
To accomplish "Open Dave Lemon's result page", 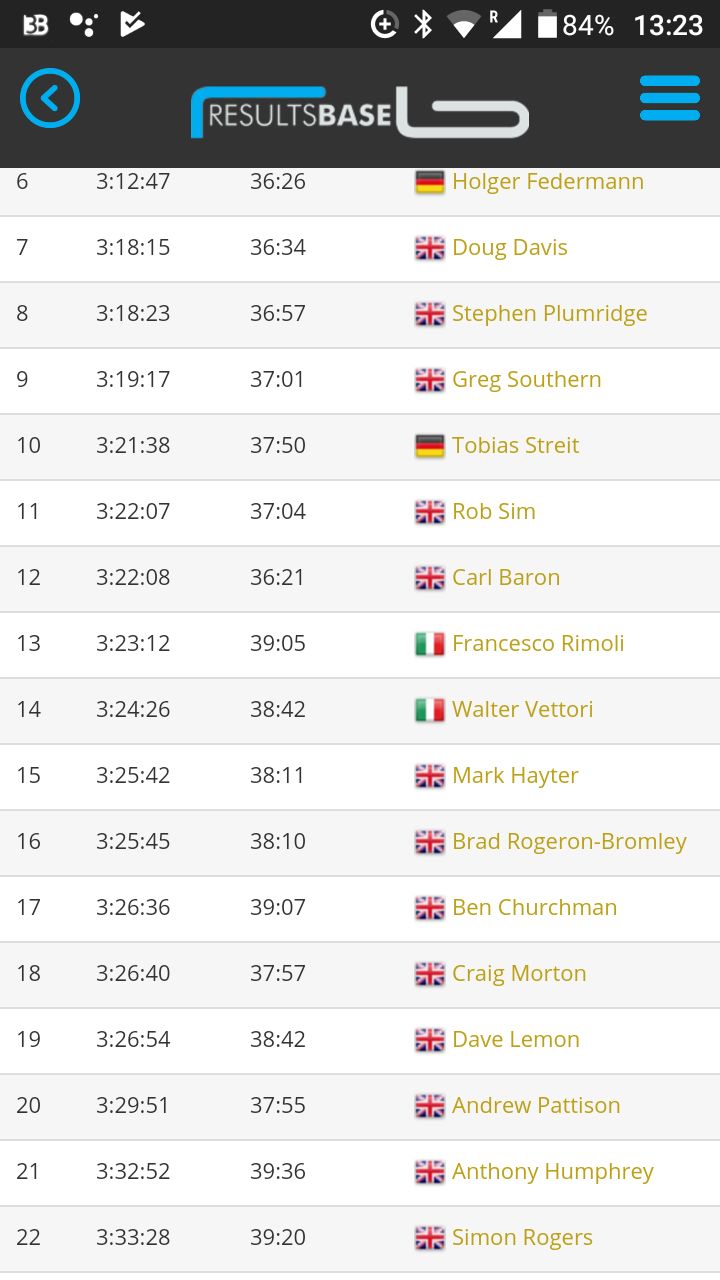I will point(515,1039).
